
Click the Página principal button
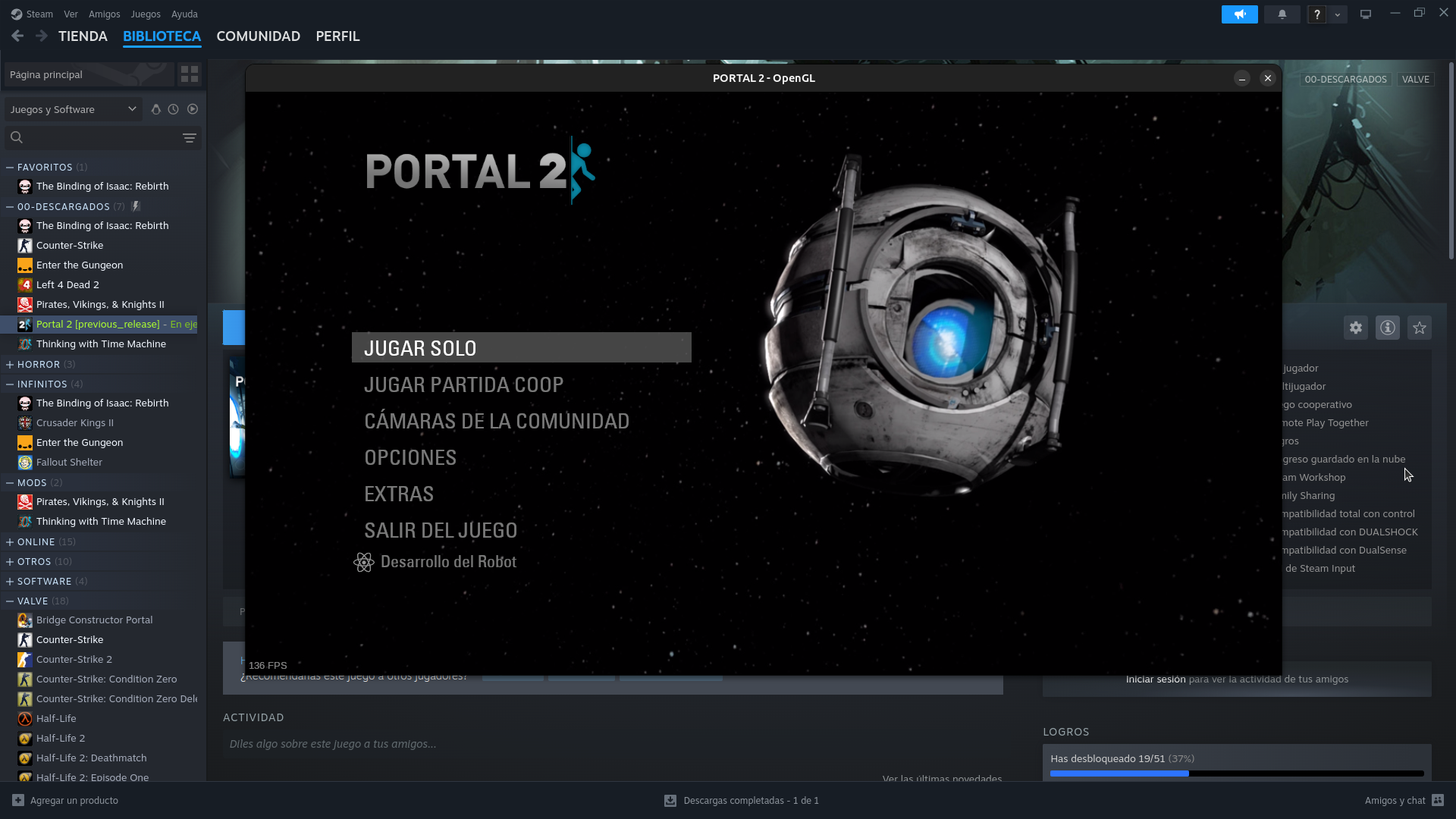tap(89, 74)
